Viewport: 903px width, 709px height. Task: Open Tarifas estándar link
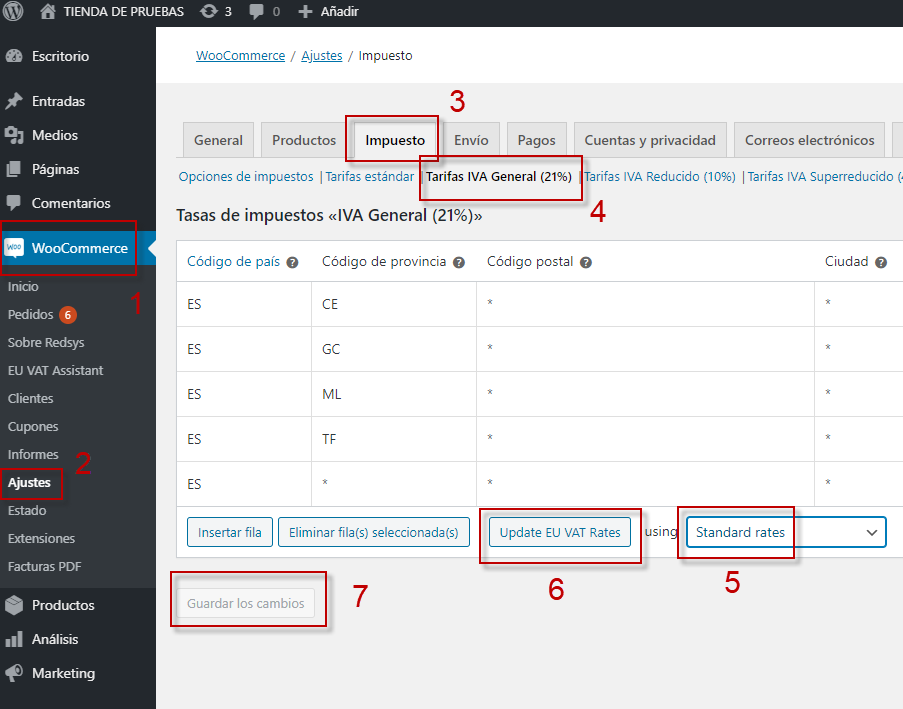click(370, 177)
